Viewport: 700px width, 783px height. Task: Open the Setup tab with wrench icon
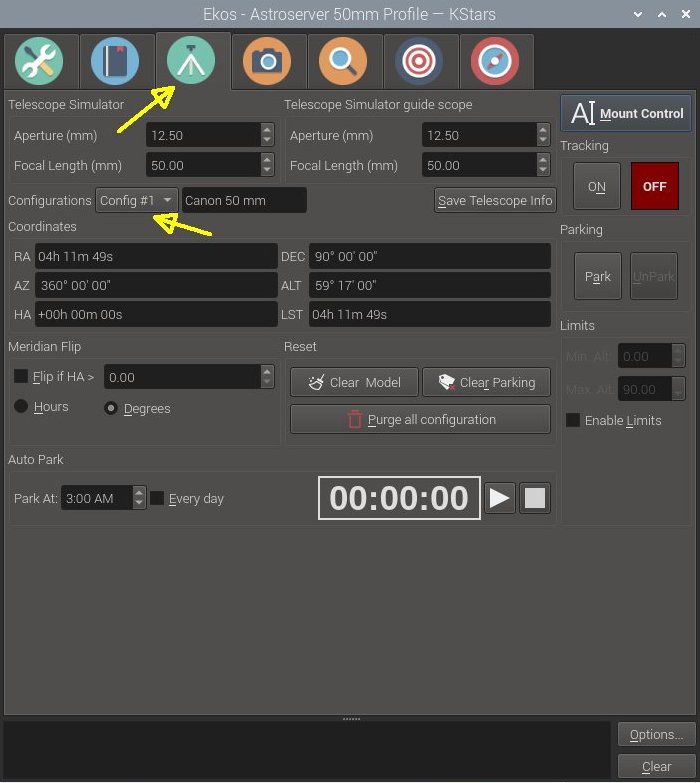[x=39, y=61]
